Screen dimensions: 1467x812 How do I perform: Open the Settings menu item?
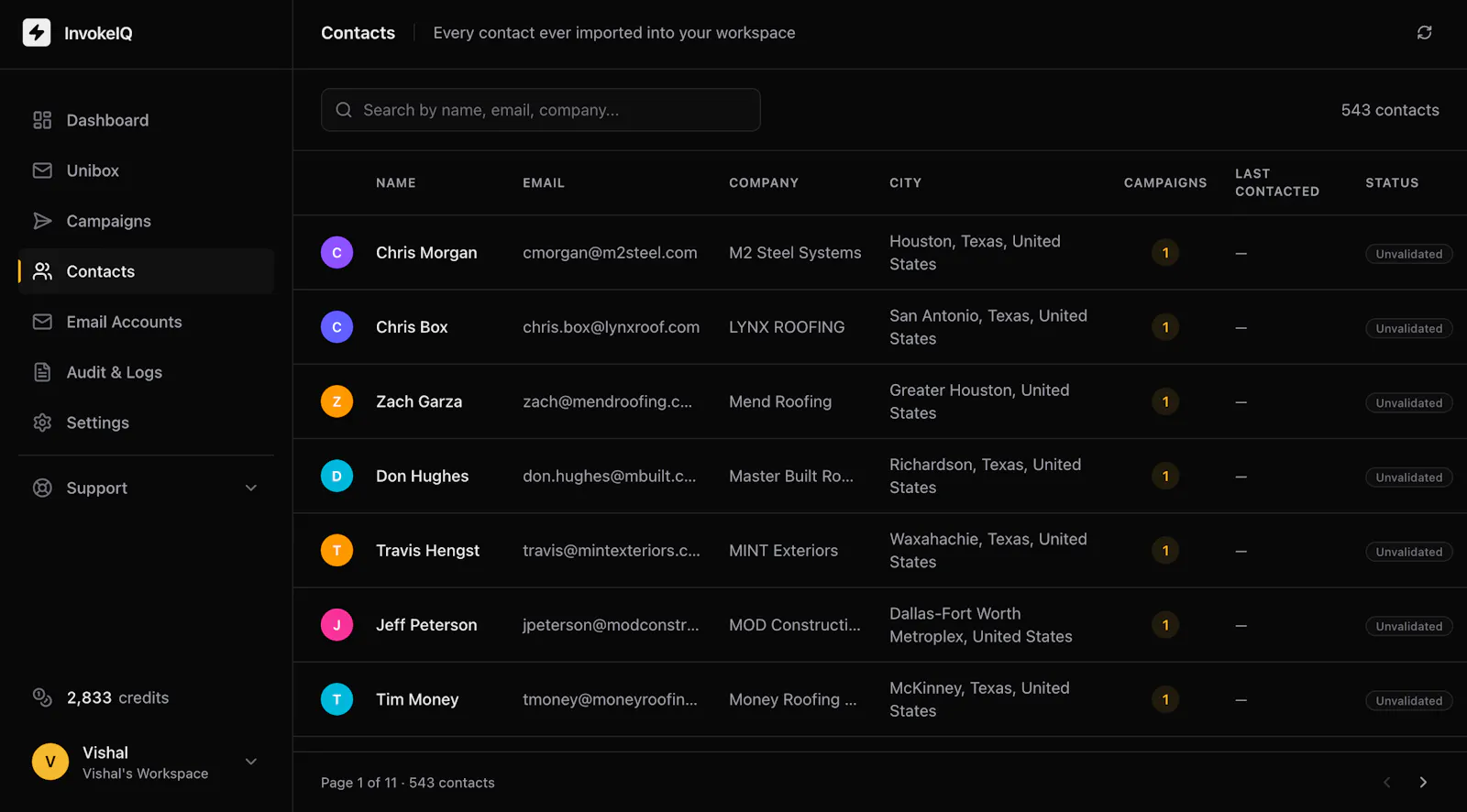point(146,422)
